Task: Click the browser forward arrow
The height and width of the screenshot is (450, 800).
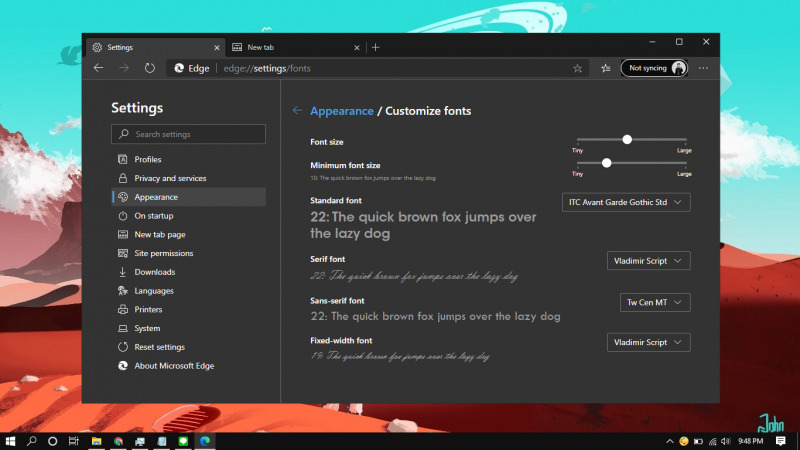Action: point(124,68)
